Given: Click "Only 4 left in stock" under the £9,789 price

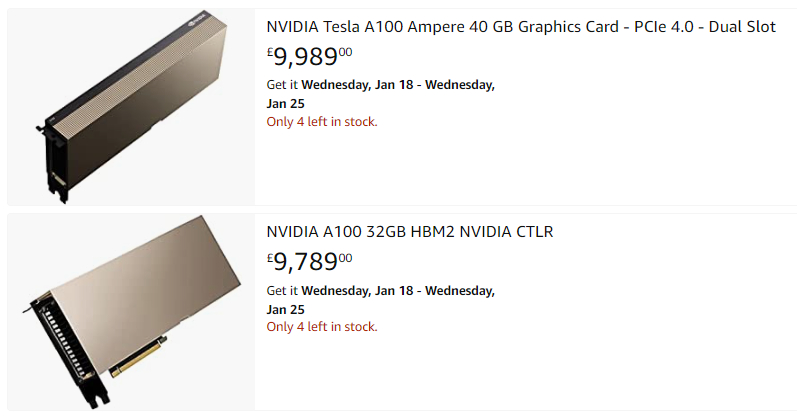Looking at the screenshot, I should (x=322, y=327).
